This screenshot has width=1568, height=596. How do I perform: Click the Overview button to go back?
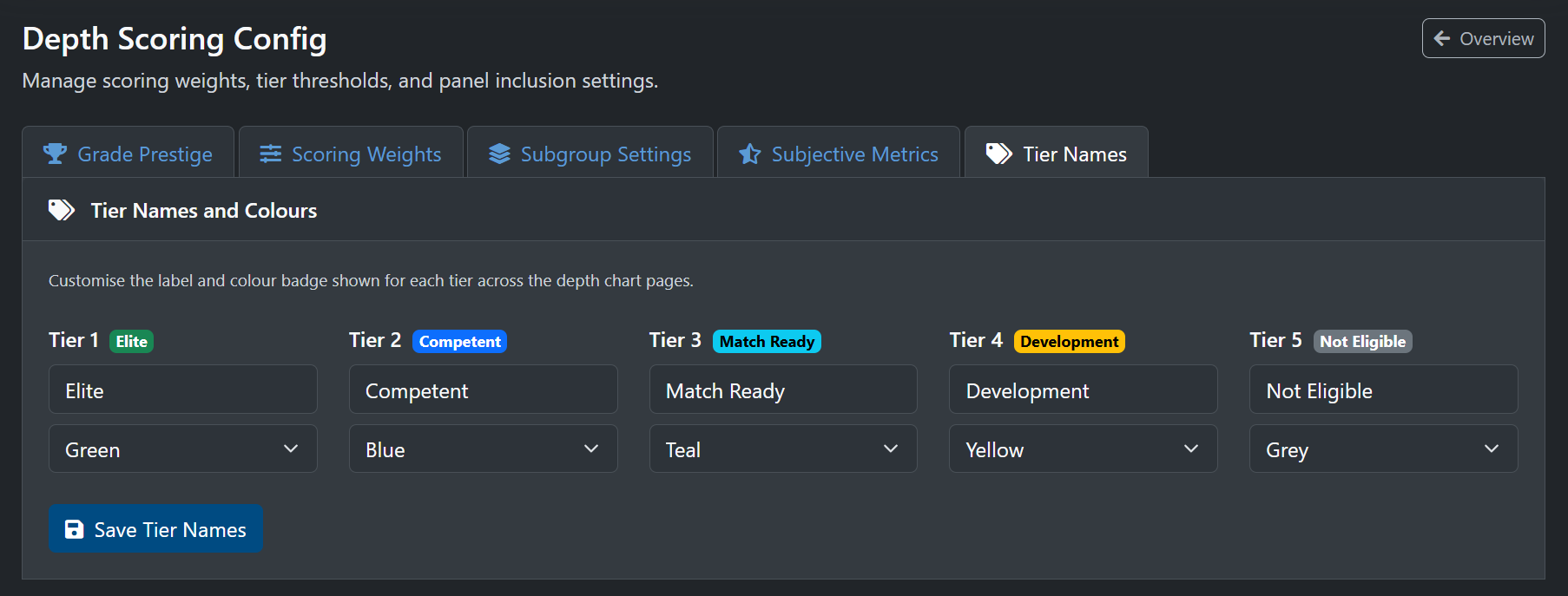[1483, 38]
